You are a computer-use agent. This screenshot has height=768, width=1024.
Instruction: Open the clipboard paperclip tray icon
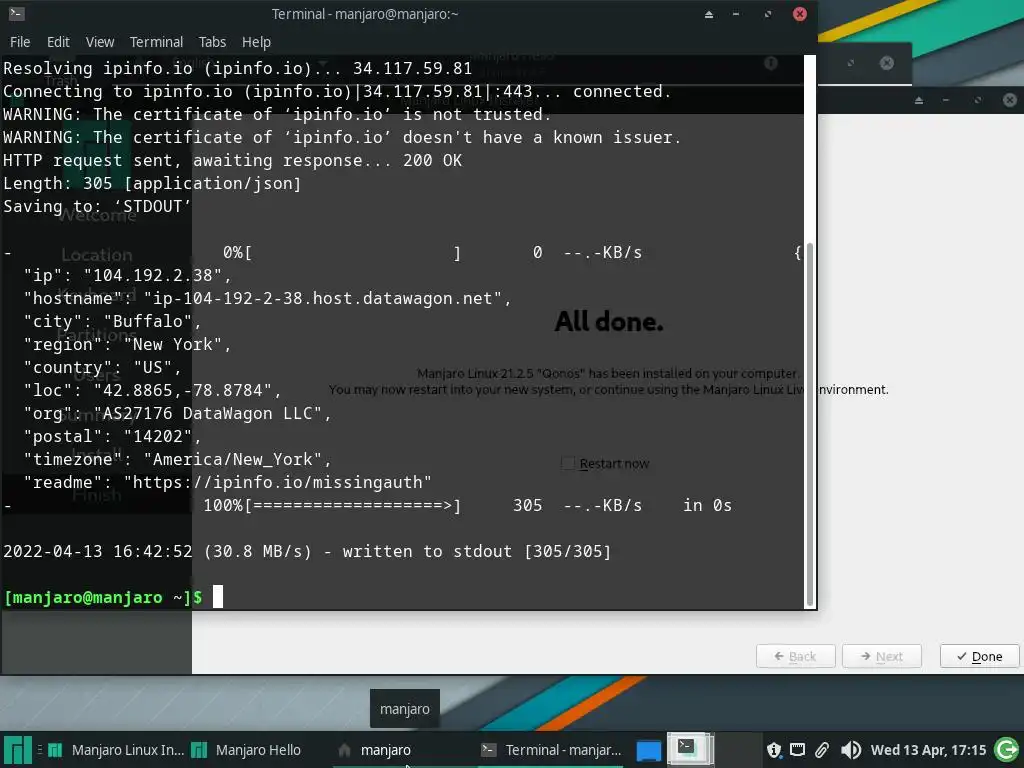[x=822, y=750]
